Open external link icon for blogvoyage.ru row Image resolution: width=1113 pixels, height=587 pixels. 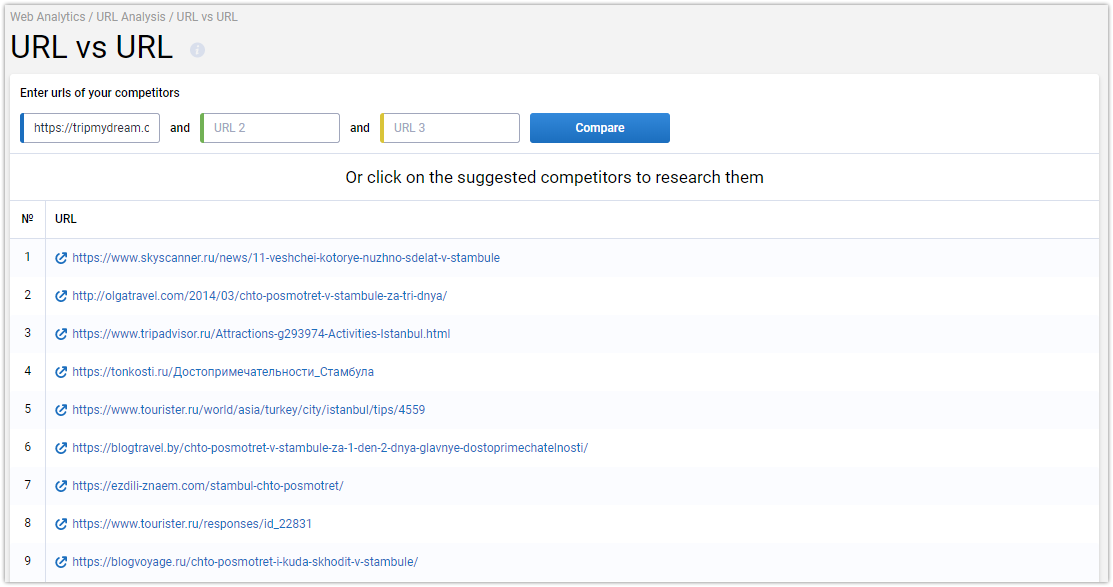click(x=61, y=562)
